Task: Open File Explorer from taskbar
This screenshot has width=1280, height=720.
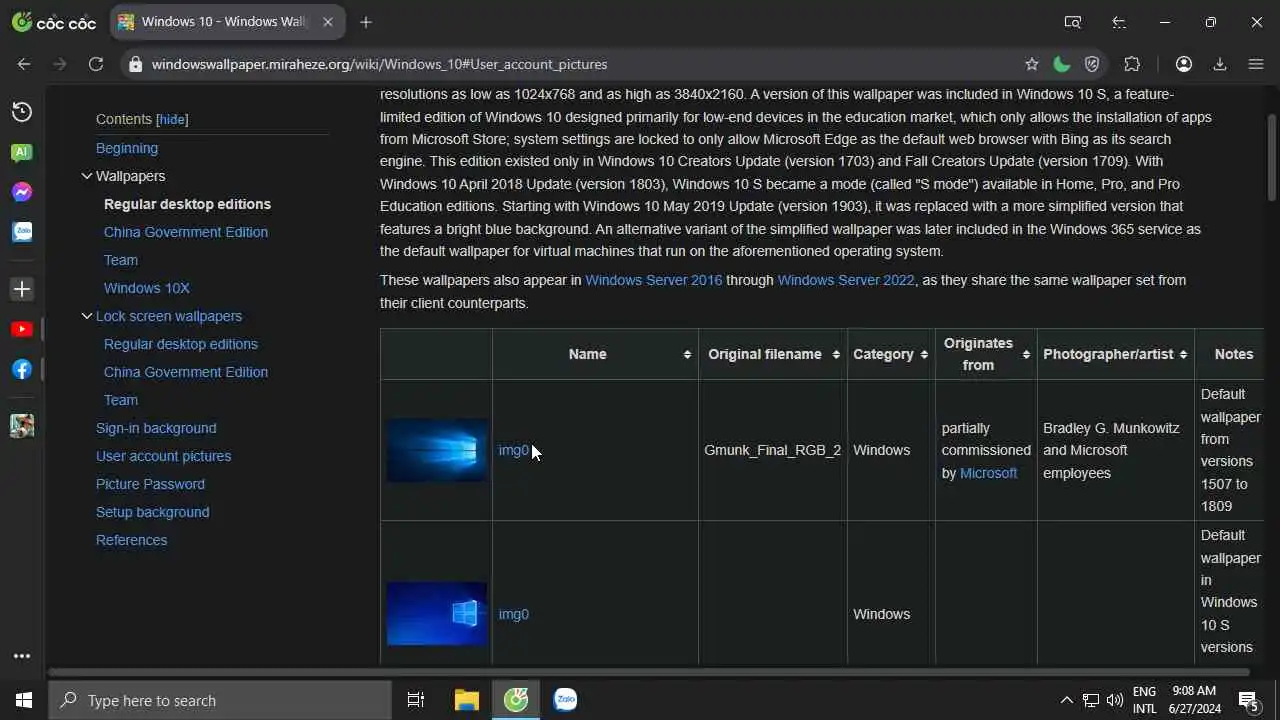Action: (466, 700)
